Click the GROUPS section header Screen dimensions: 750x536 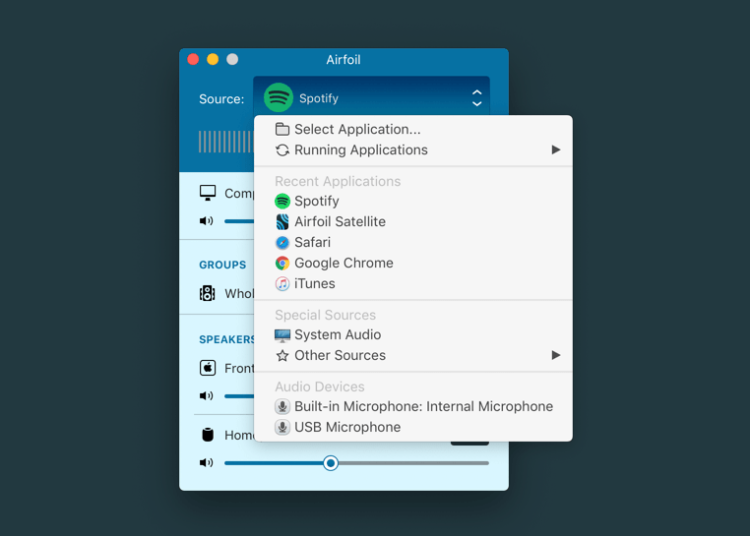tap(222, 265)
